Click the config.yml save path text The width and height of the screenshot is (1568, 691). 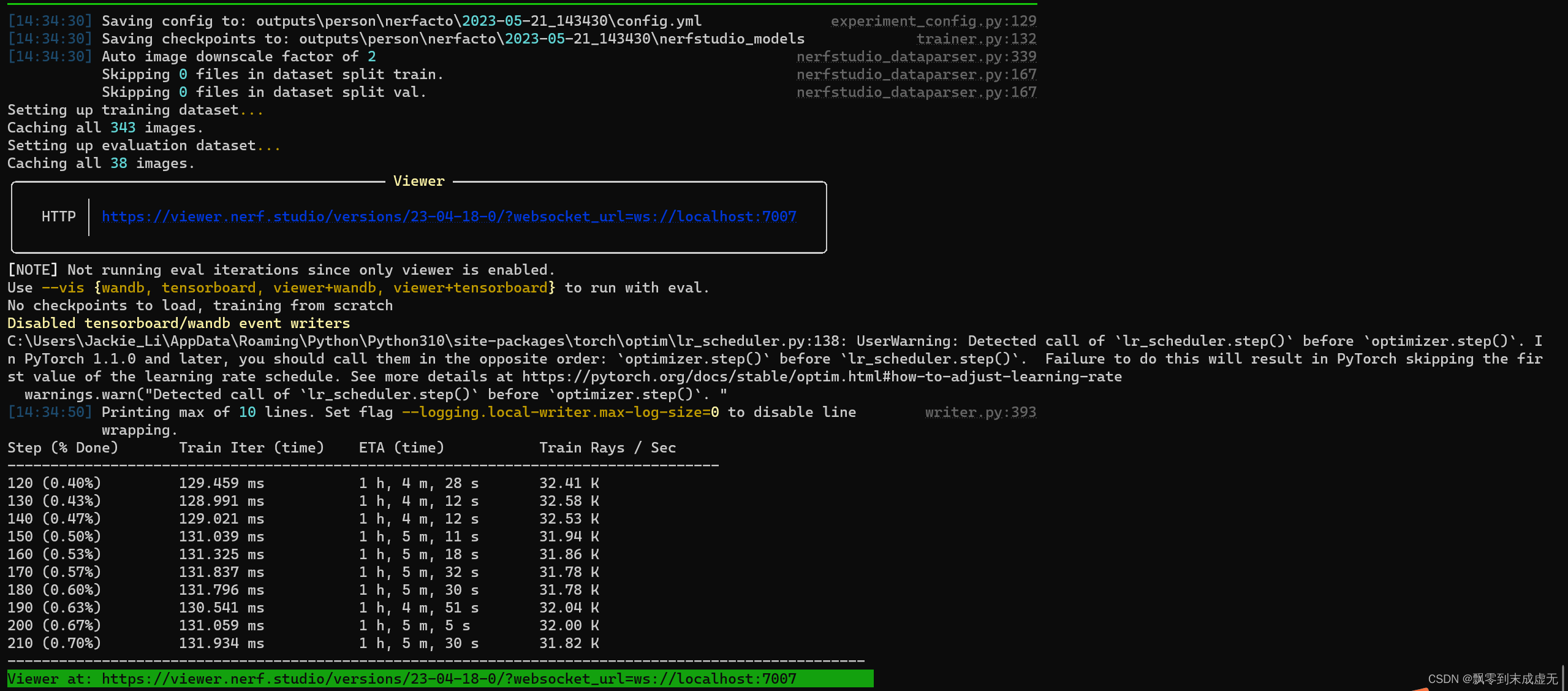[479, 21]
